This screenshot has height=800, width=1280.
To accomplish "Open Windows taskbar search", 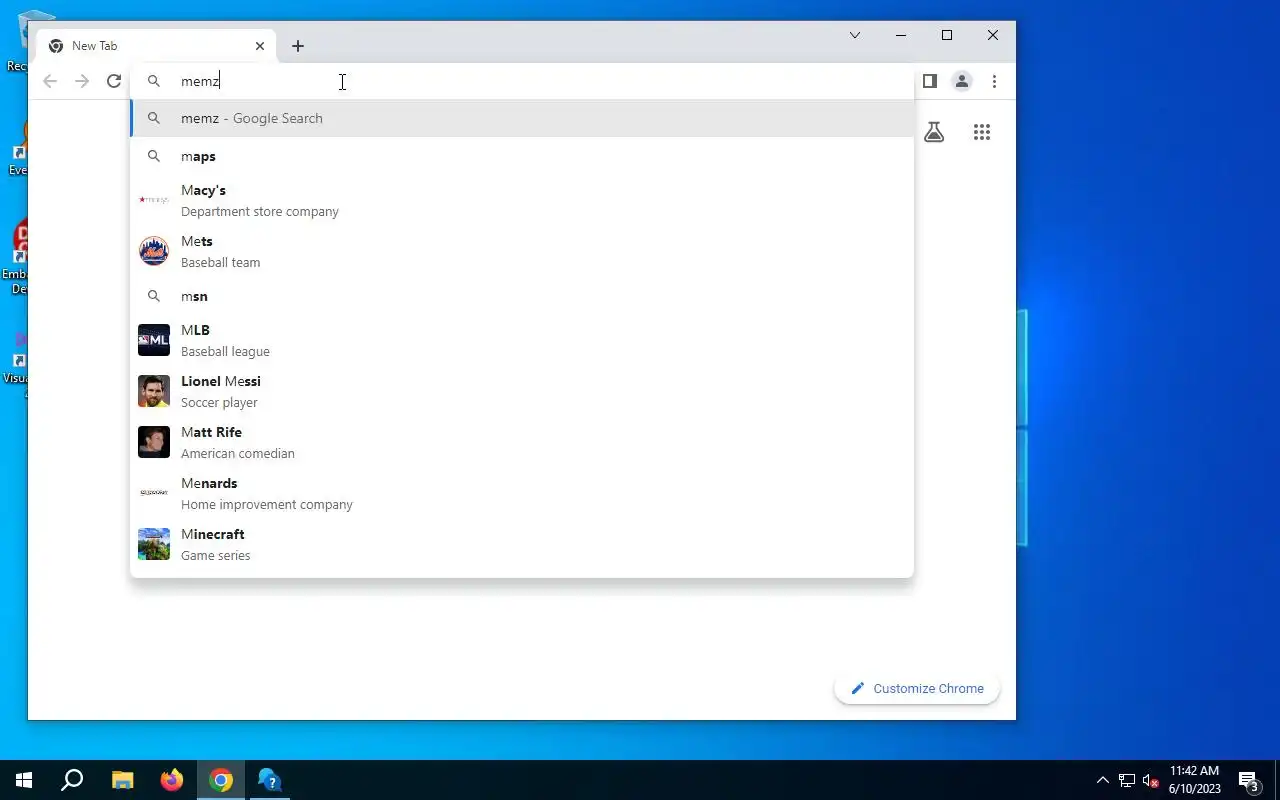I will point(72,780).
